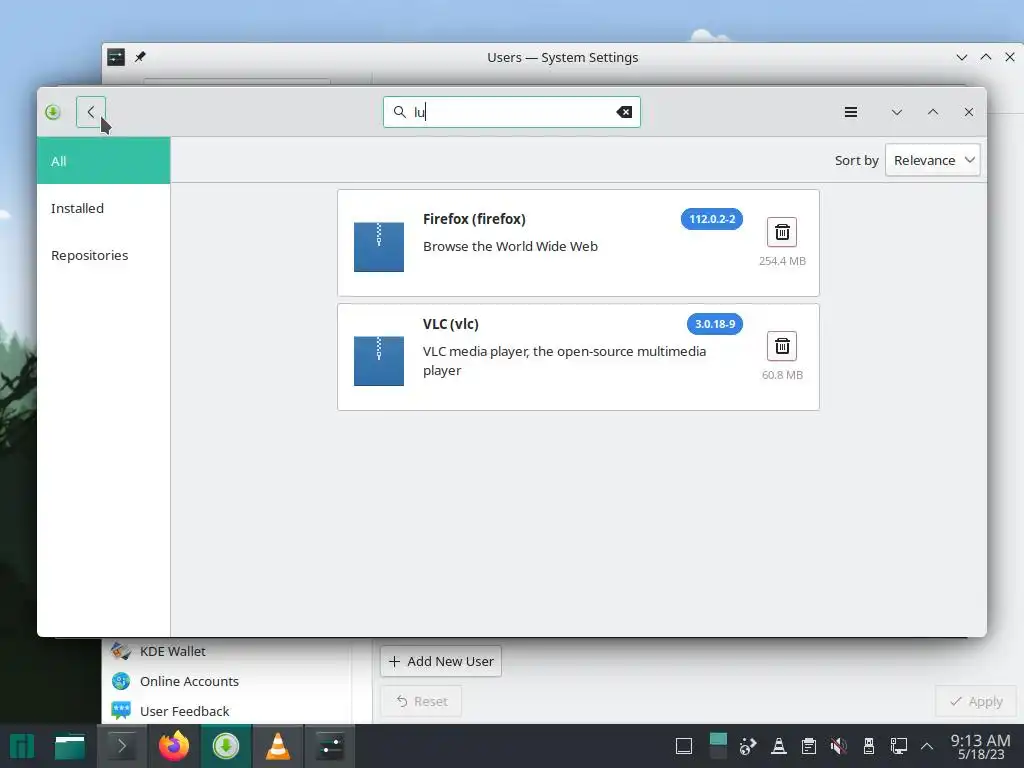Click the back arrow in package manager

pyautogui.click(x=91, y=112)
